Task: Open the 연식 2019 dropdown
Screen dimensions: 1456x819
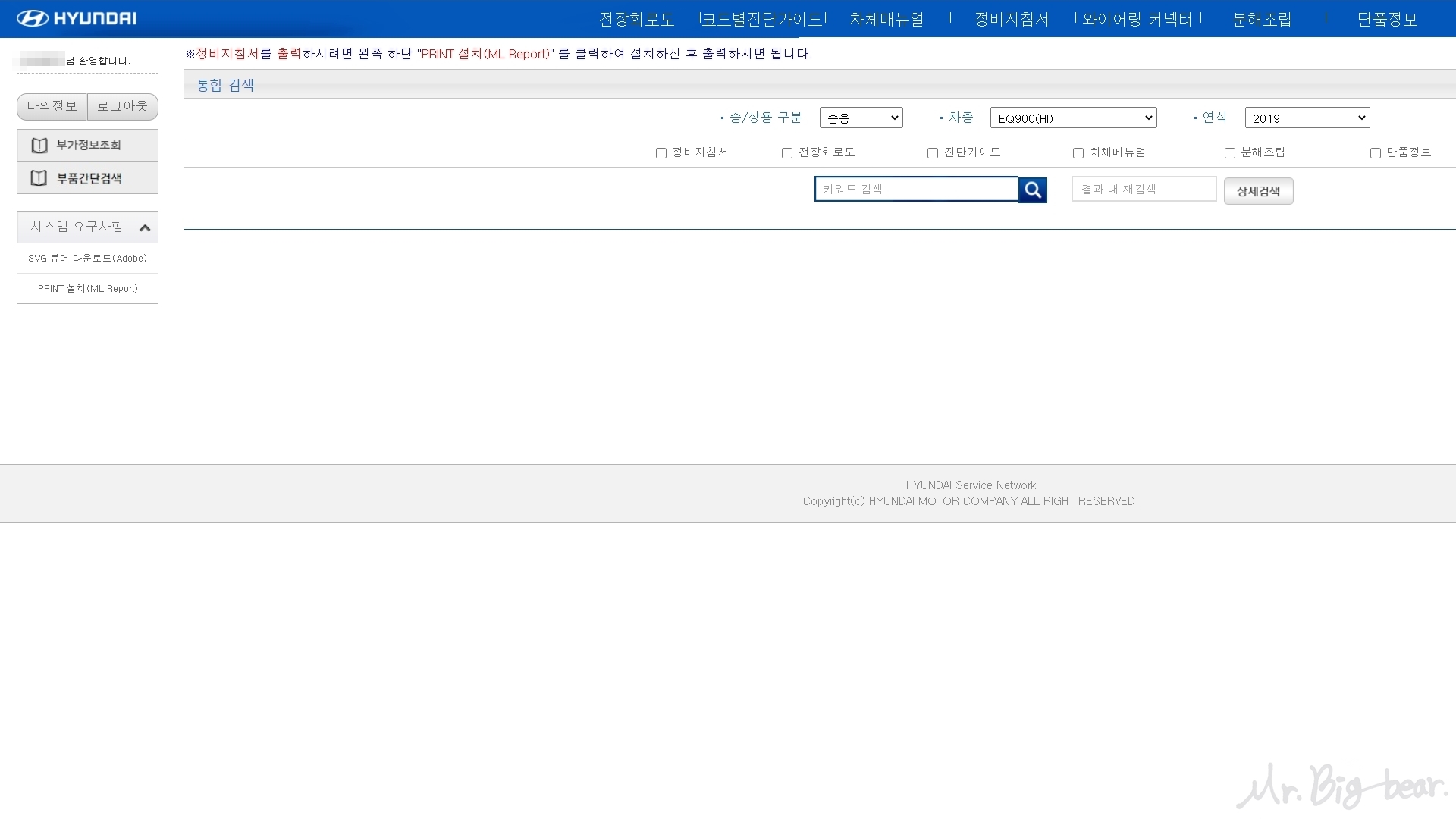Action: [1307, 118]
